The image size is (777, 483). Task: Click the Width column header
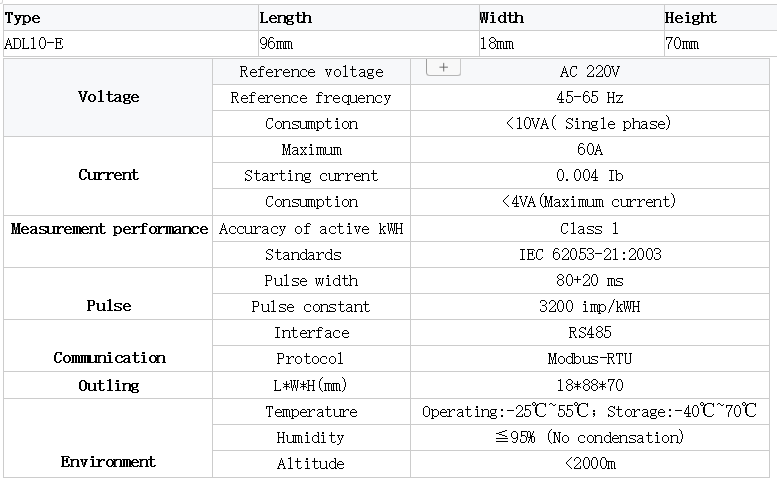pos(501,18)
